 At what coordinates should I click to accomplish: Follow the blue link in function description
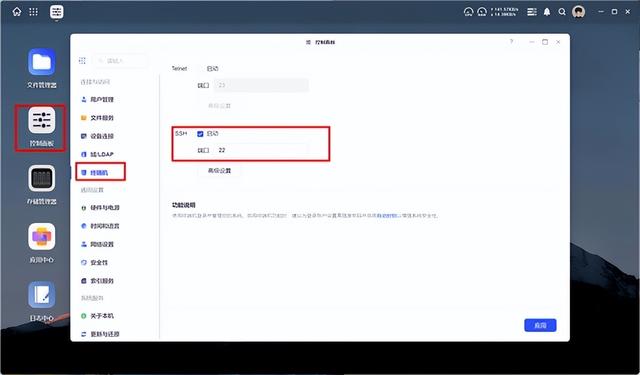tap(388, 215)
